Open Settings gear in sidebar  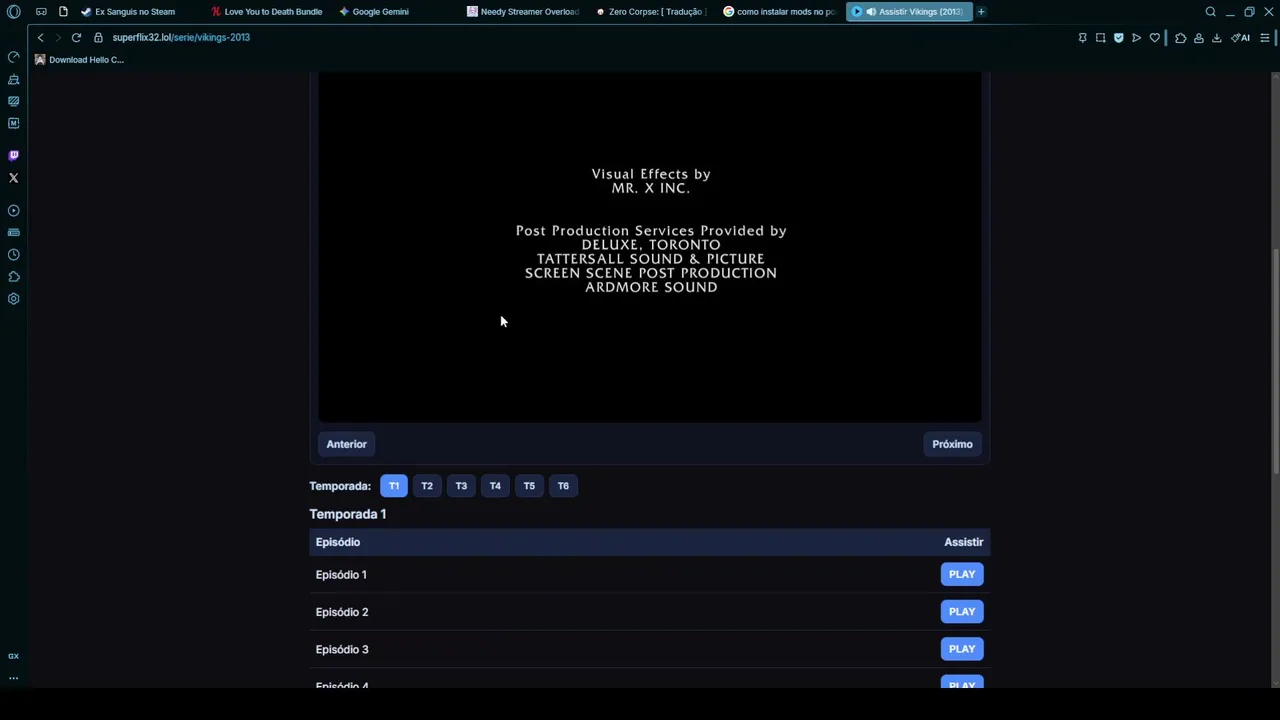click(x=14, y=299)
